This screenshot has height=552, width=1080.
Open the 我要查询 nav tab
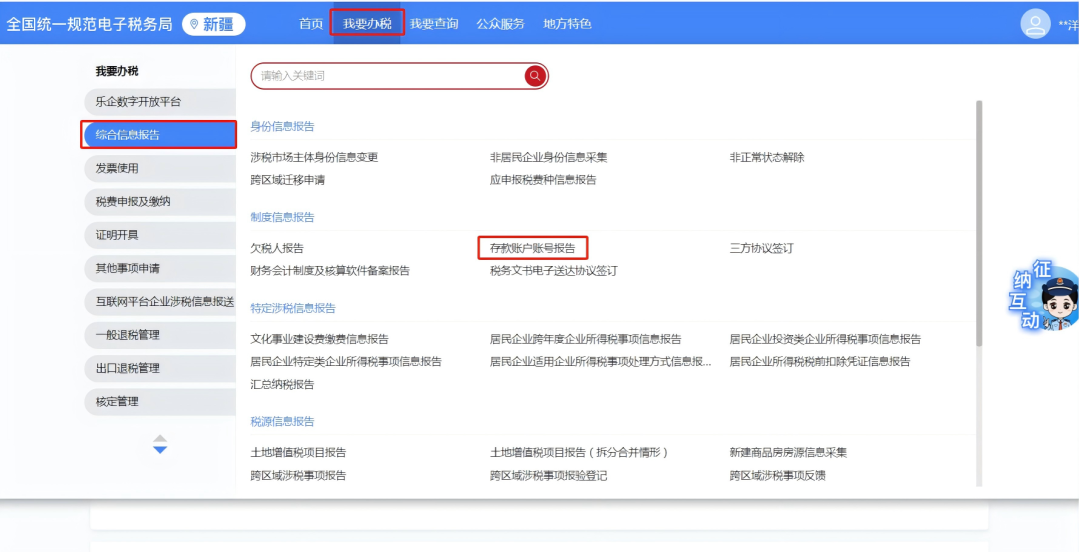434,24
